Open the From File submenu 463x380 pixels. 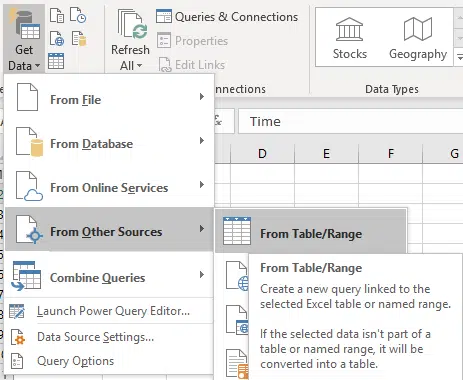[x=109, y=98]
